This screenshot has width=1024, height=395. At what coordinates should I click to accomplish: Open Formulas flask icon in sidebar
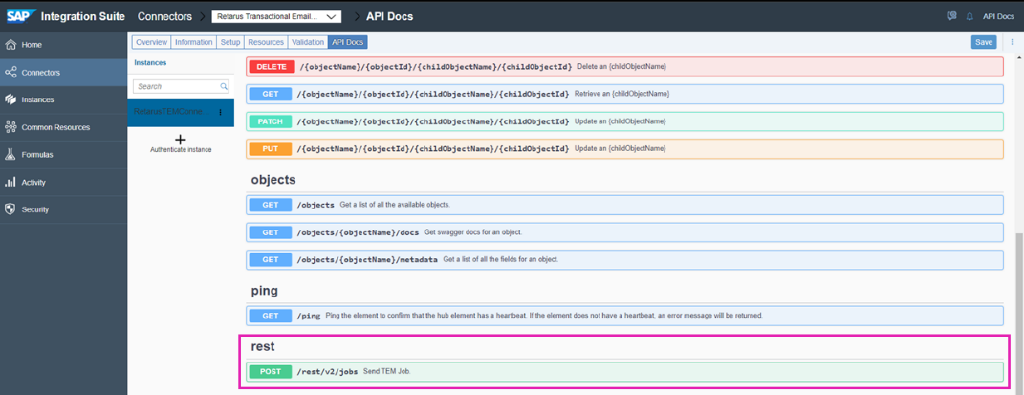[10, 155]
